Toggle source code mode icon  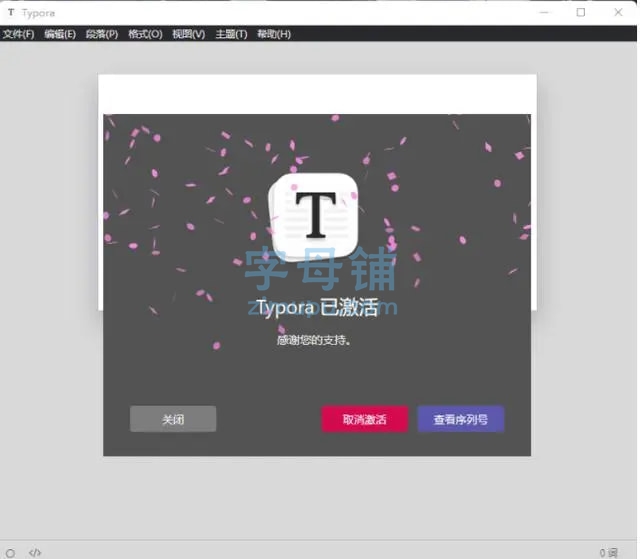coord(35,553)
